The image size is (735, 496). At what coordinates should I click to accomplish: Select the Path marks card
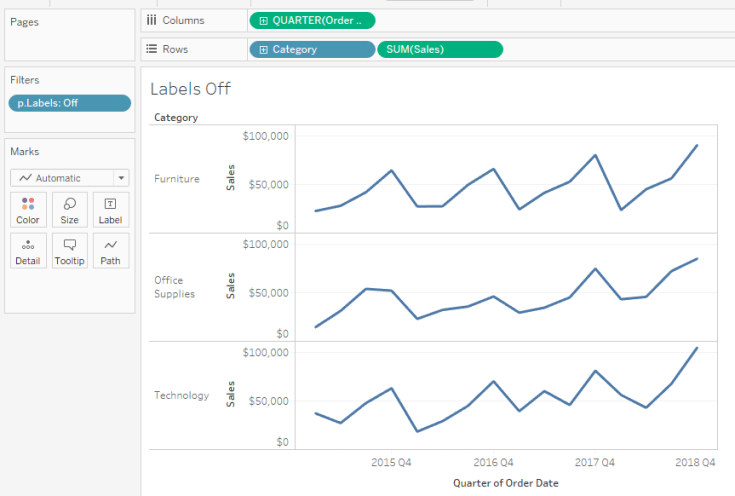pos(110,251)
